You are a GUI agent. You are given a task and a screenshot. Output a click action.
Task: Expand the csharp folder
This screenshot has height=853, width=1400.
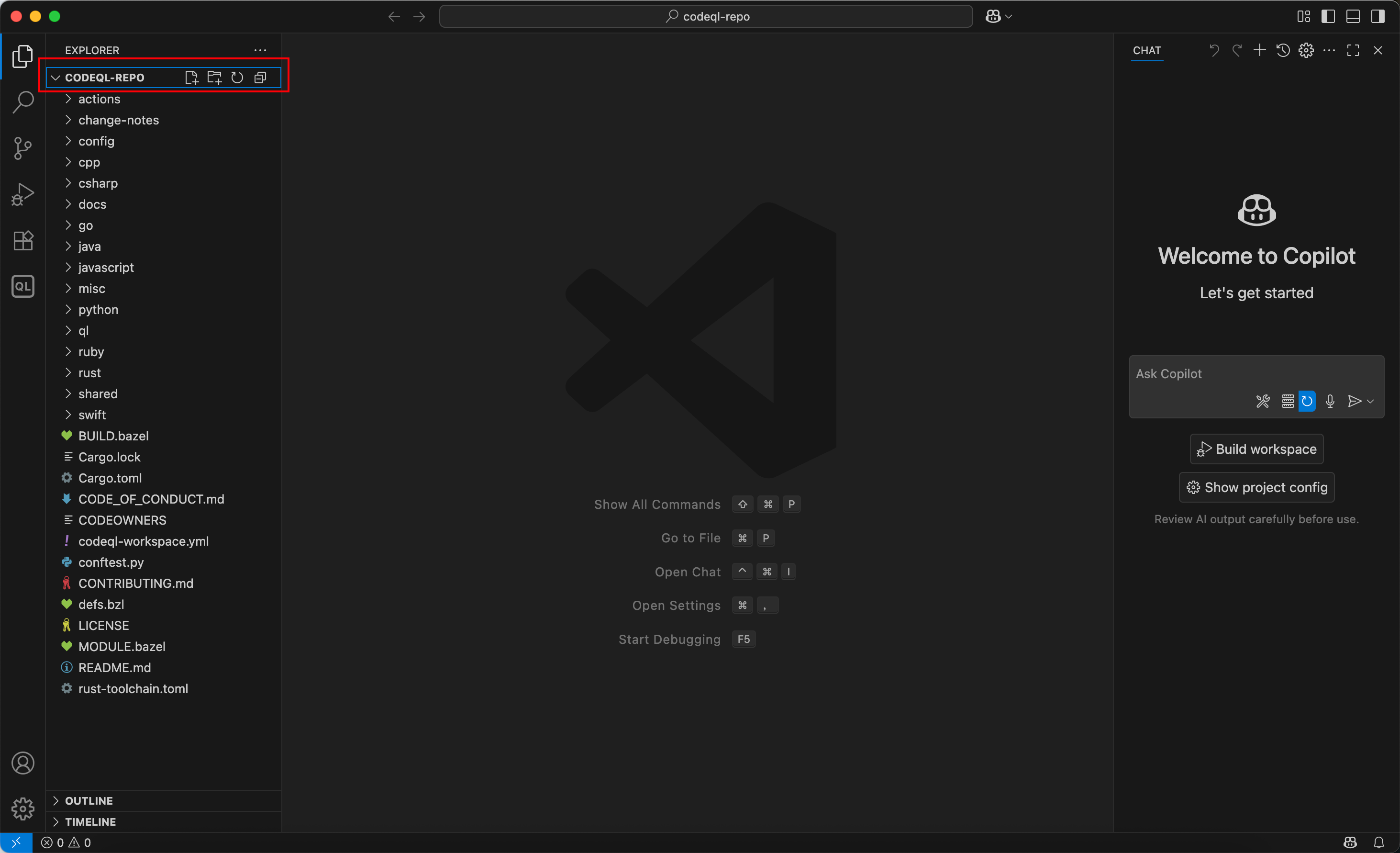pyautogui.click(x=163, y=183)
